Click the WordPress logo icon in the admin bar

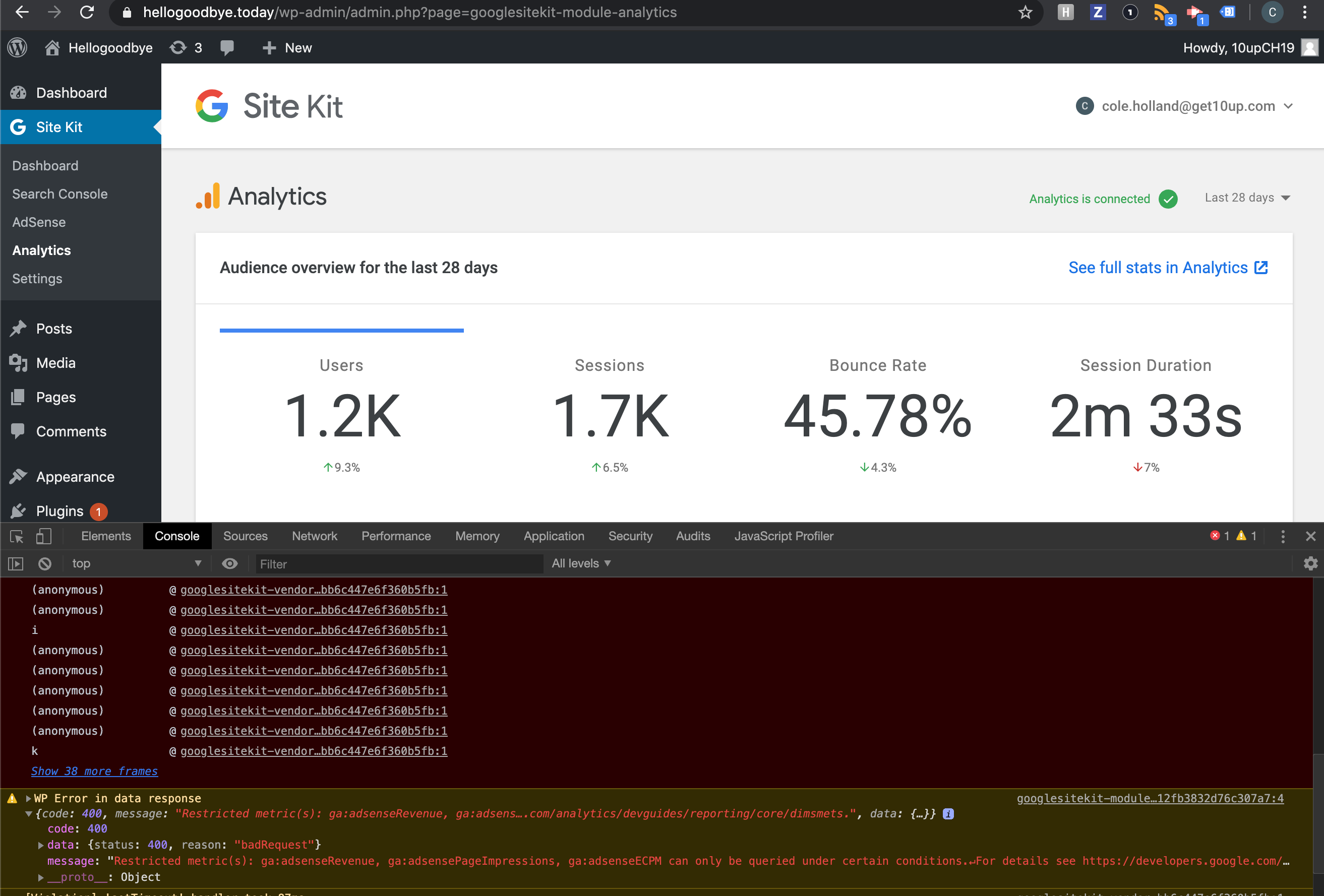tap(18, 47)
